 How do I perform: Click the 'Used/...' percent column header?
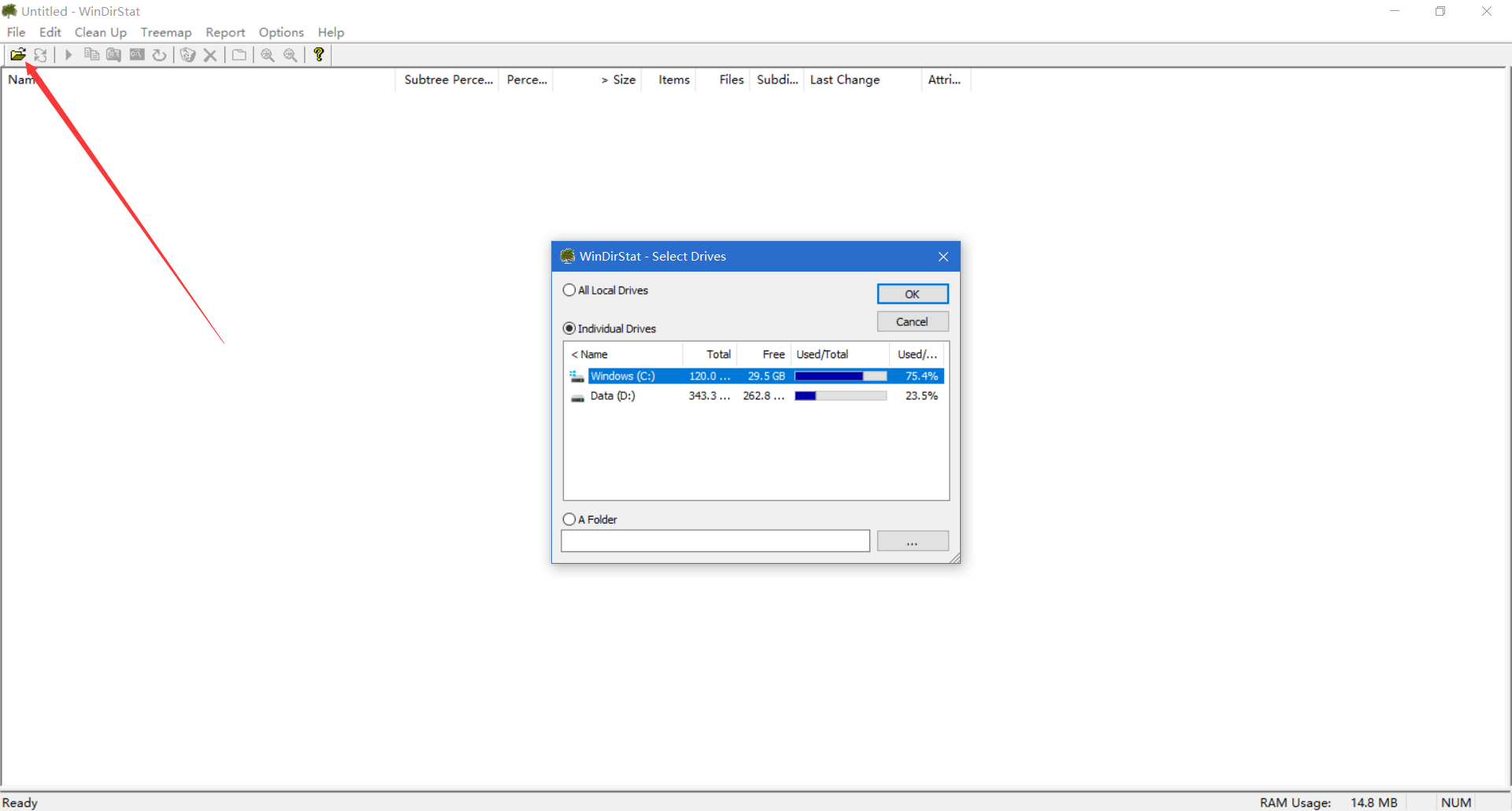(918, 354)
